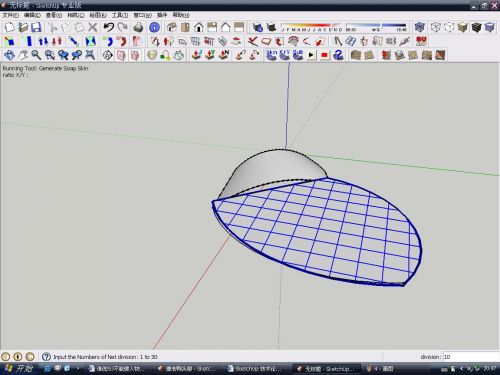Switch to the Front view house icon
500x375 pixels.
199,27
